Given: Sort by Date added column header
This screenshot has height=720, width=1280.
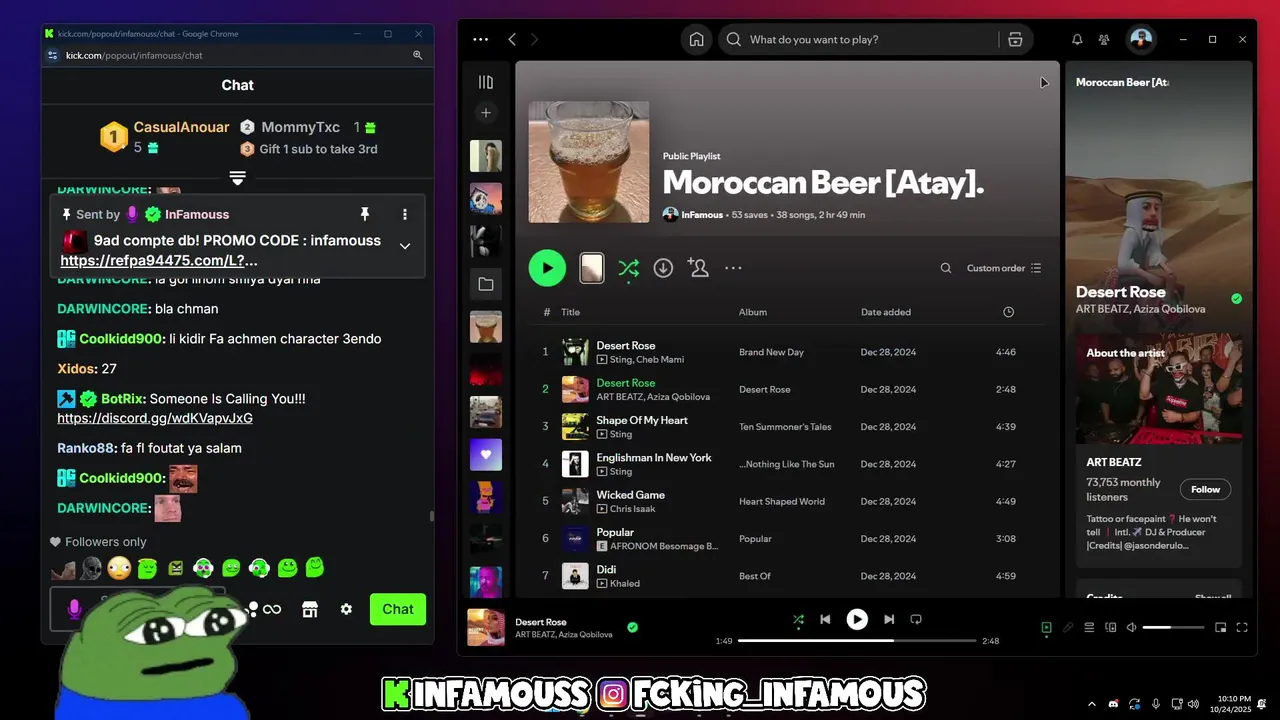Looking at the screenshot, I should (x=886, y=312).
